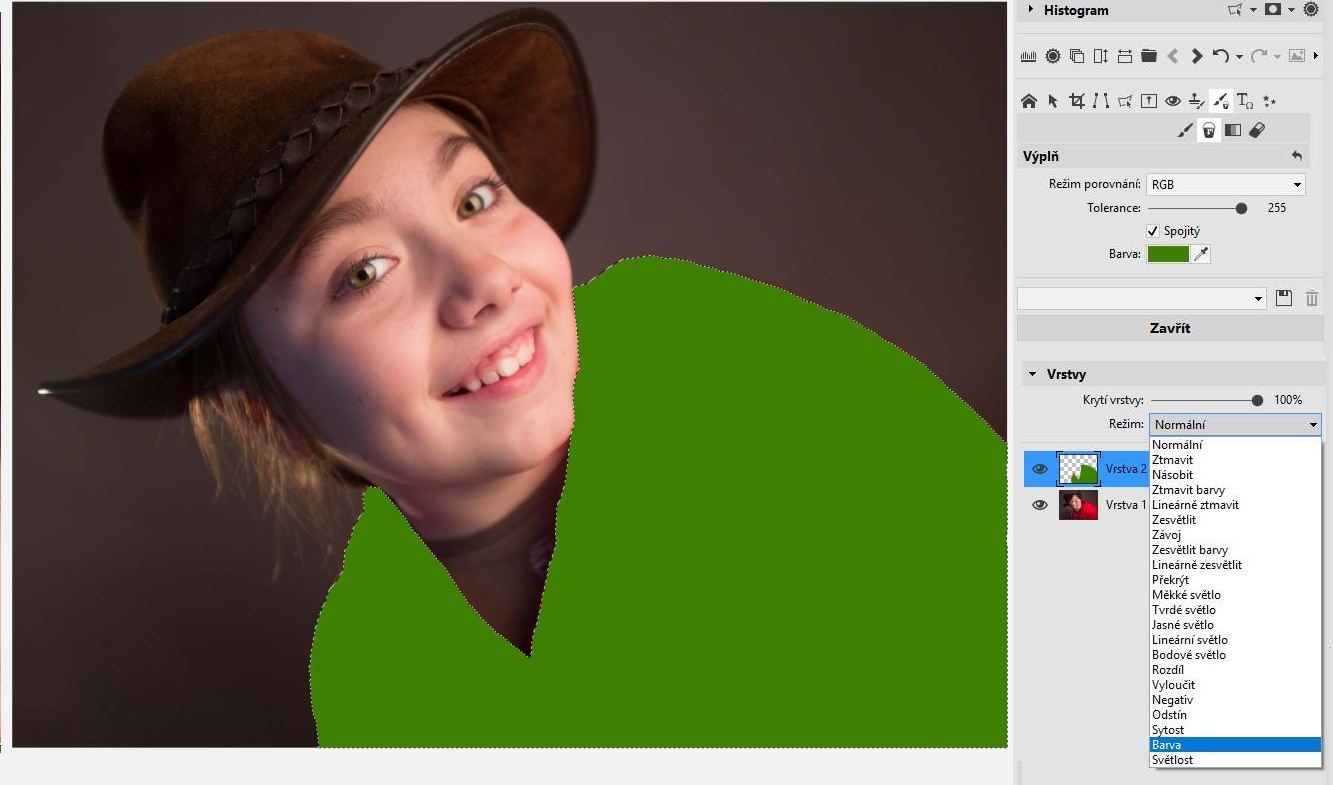Click the Krytí vrstvy opacity slider

tap(1205, 400)
